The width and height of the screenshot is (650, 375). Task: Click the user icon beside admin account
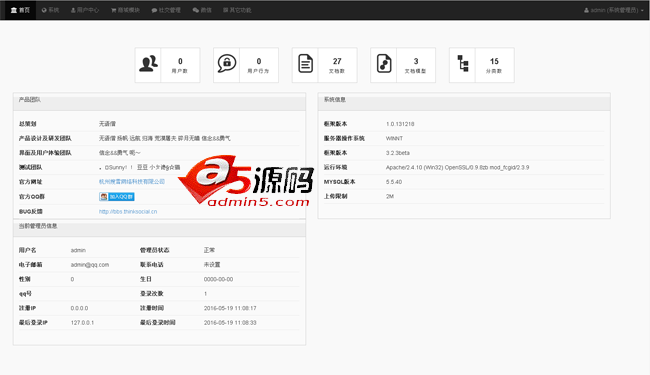586,10
